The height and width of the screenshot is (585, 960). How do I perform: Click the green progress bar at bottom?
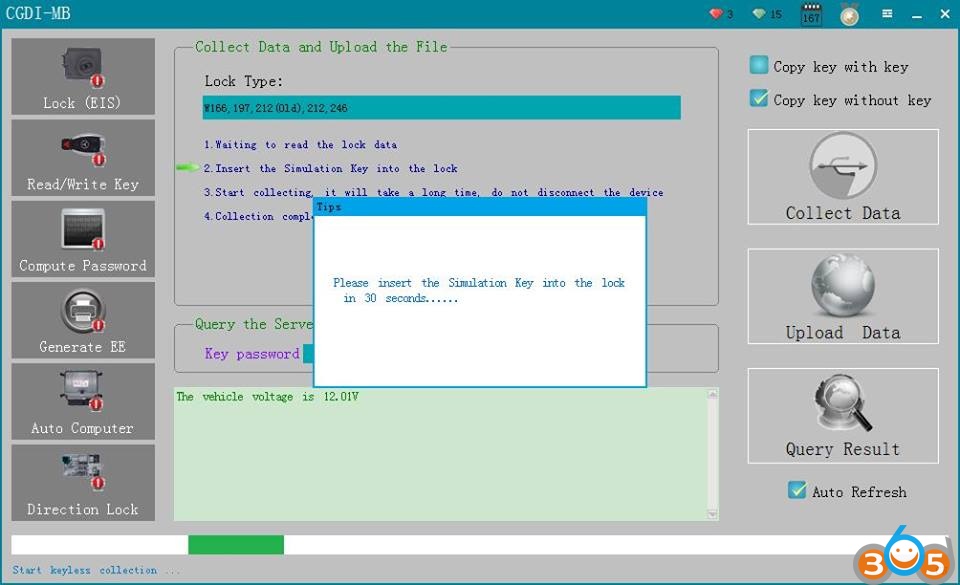(x=236, y=545)
